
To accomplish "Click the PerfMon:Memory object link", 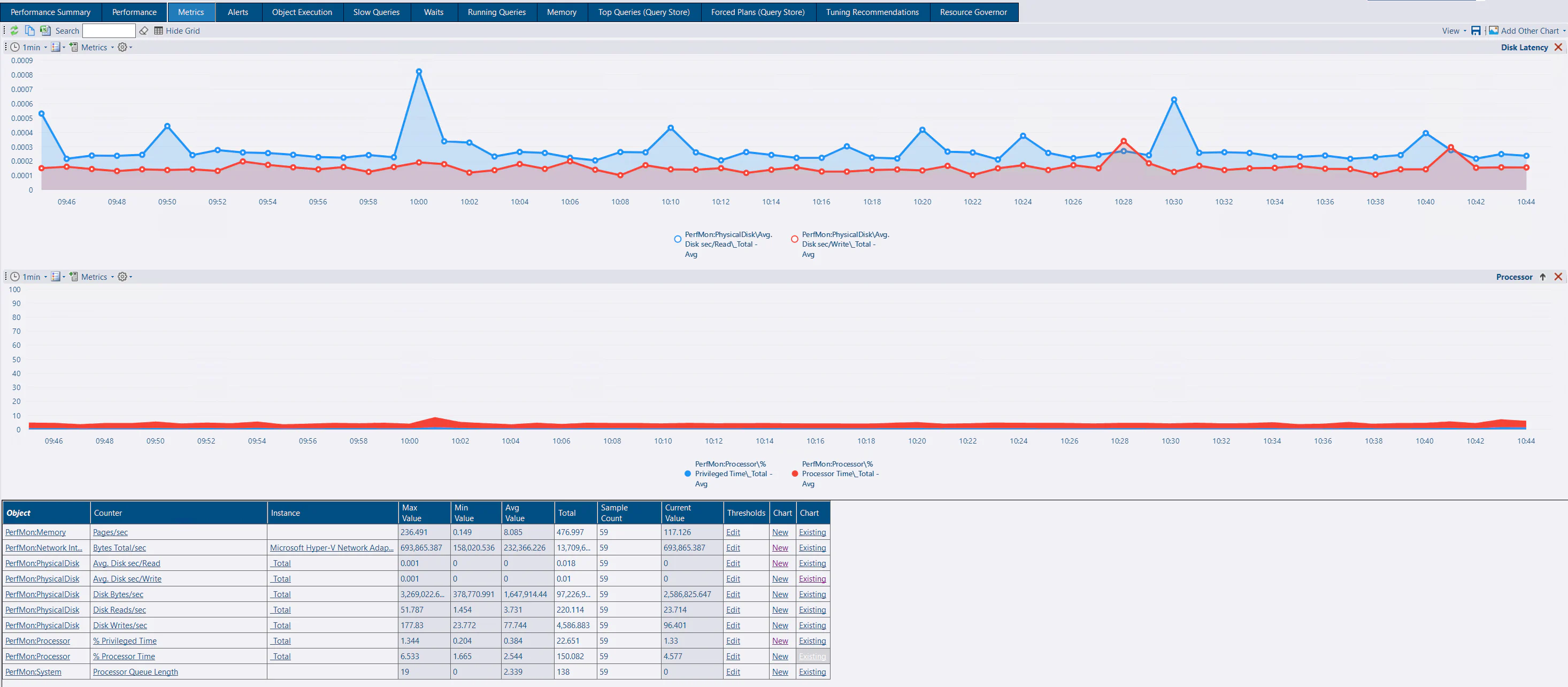I will 35,532.
